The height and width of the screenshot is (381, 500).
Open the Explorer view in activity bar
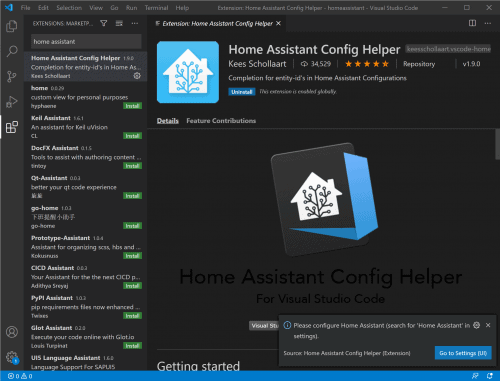tap(12, 26)
